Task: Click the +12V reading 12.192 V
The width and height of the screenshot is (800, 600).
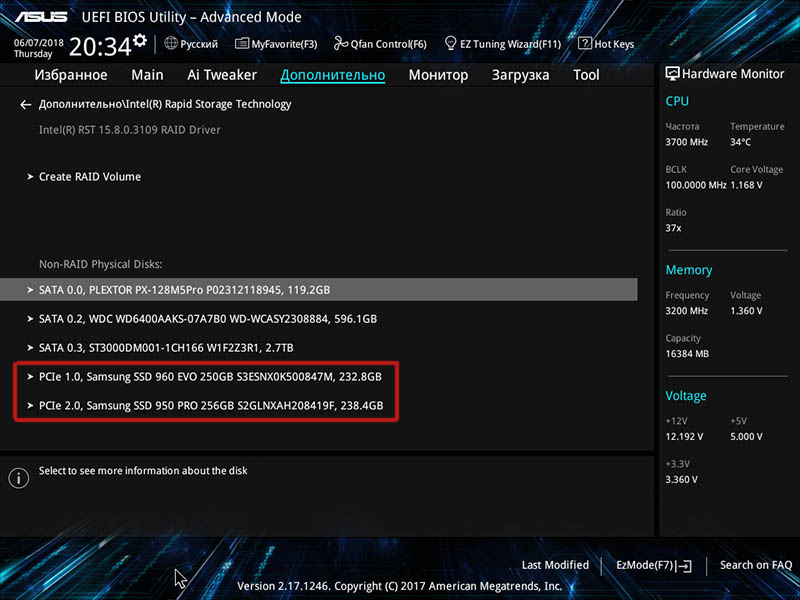Action: (684, 437)
